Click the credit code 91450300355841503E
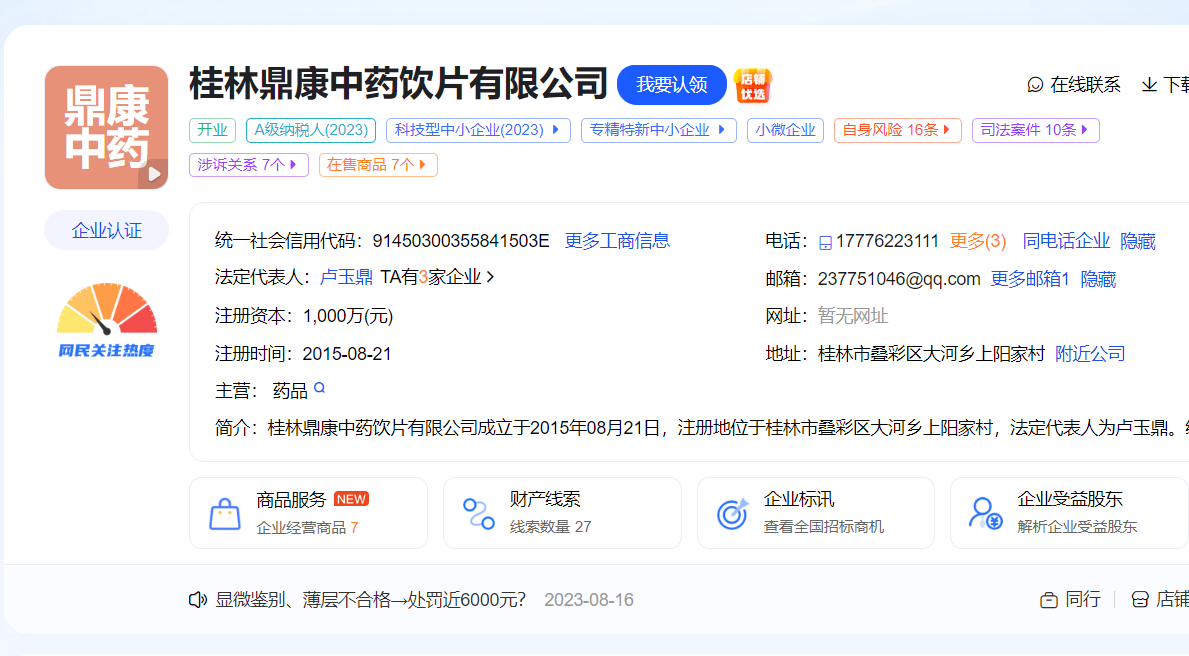Image resolution: width=1189 pixels, height=656 pixels. point(460,241)
